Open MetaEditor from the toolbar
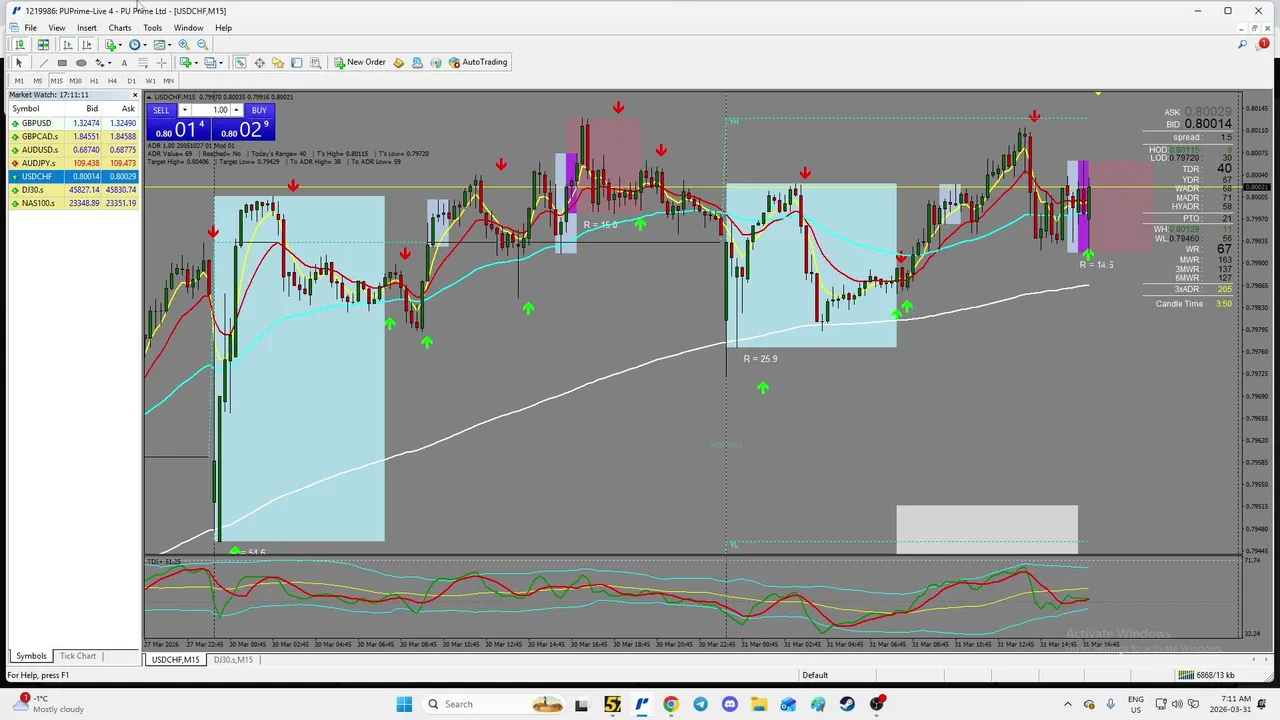 [x=398, y=63]
